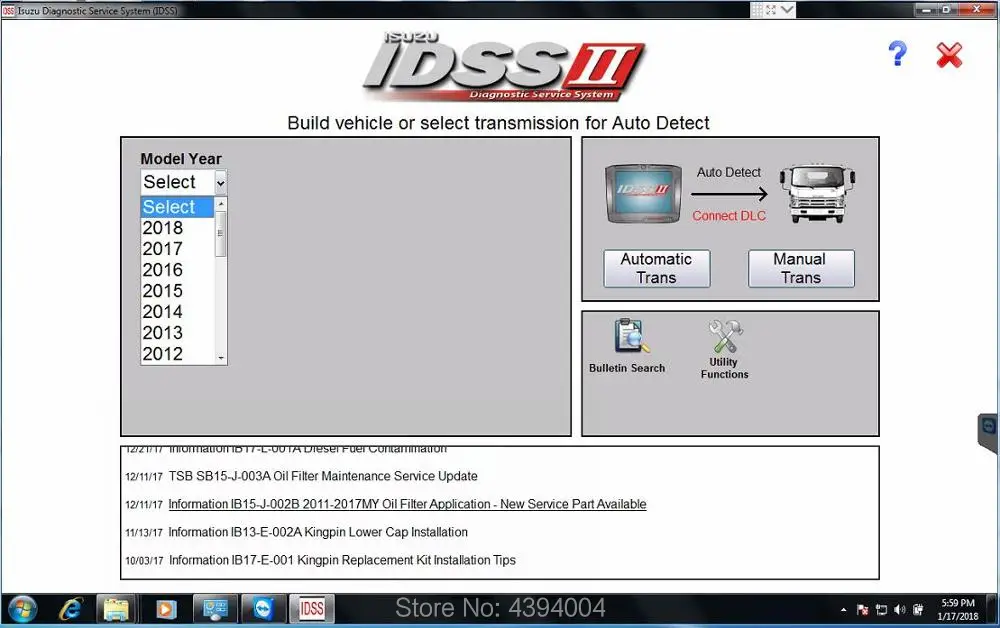Select model year 2017

(177, 249)
